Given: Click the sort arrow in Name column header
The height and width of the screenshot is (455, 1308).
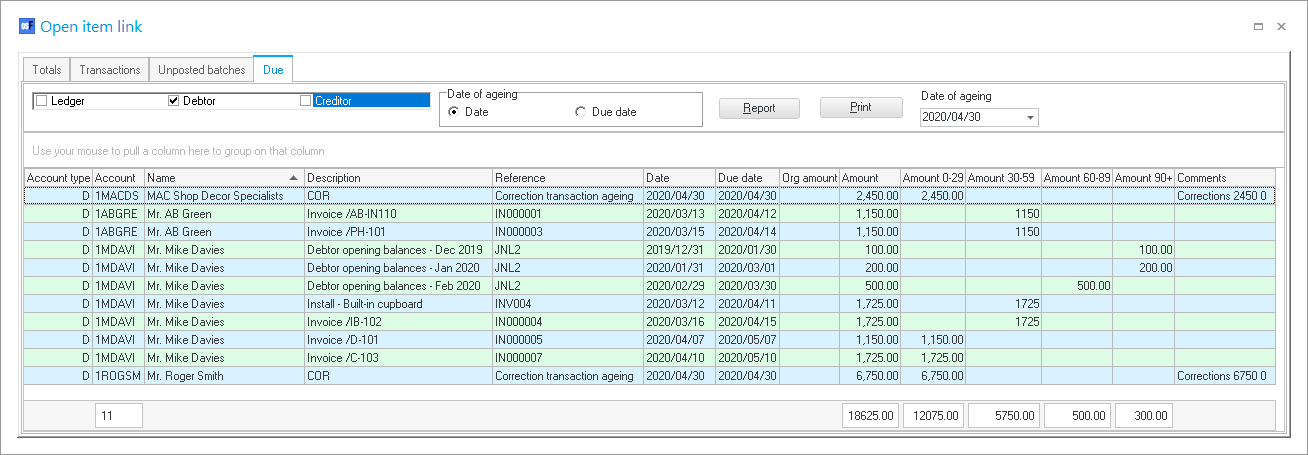Looking at the screenshot, I should coord(293,178).
